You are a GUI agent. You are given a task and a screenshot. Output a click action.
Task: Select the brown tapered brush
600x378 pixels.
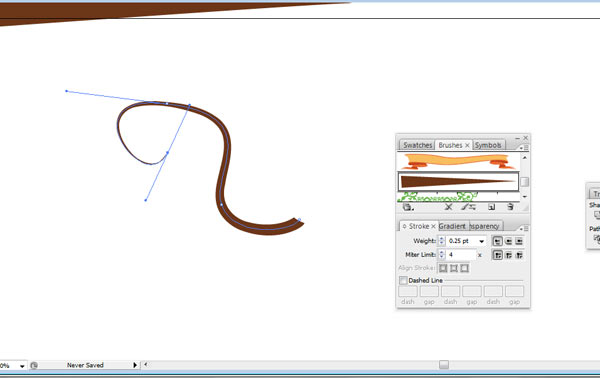click(x=458, y=181)
